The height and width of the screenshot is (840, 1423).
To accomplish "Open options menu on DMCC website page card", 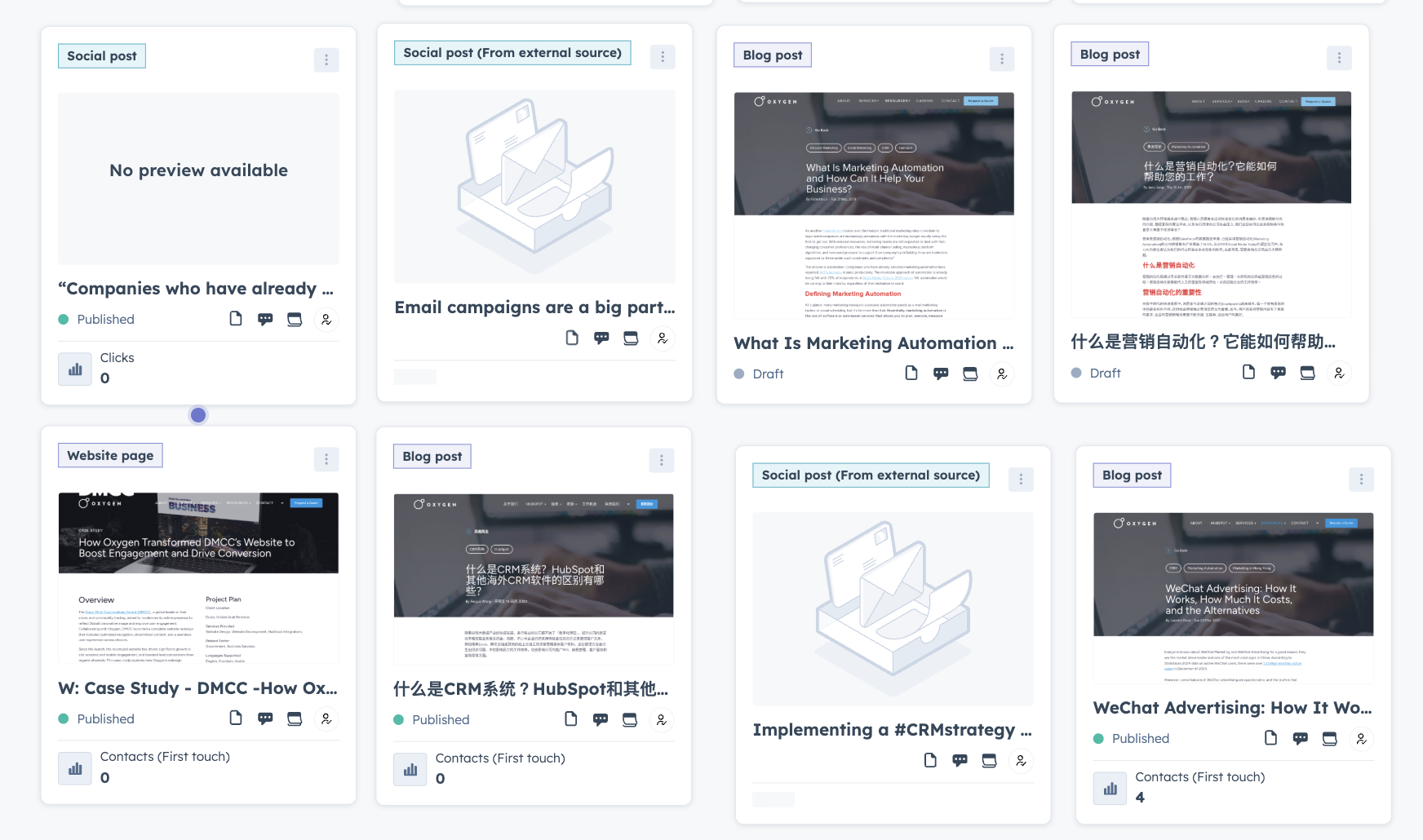I will 326,459.
